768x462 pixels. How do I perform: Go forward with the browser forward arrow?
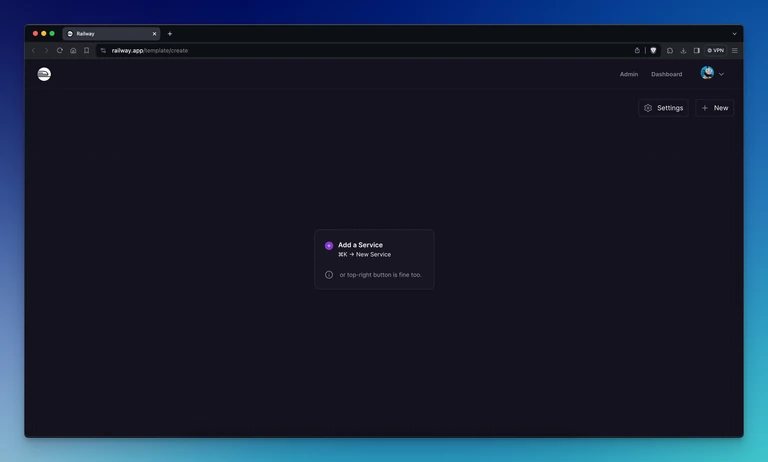(x=47, y=50)
